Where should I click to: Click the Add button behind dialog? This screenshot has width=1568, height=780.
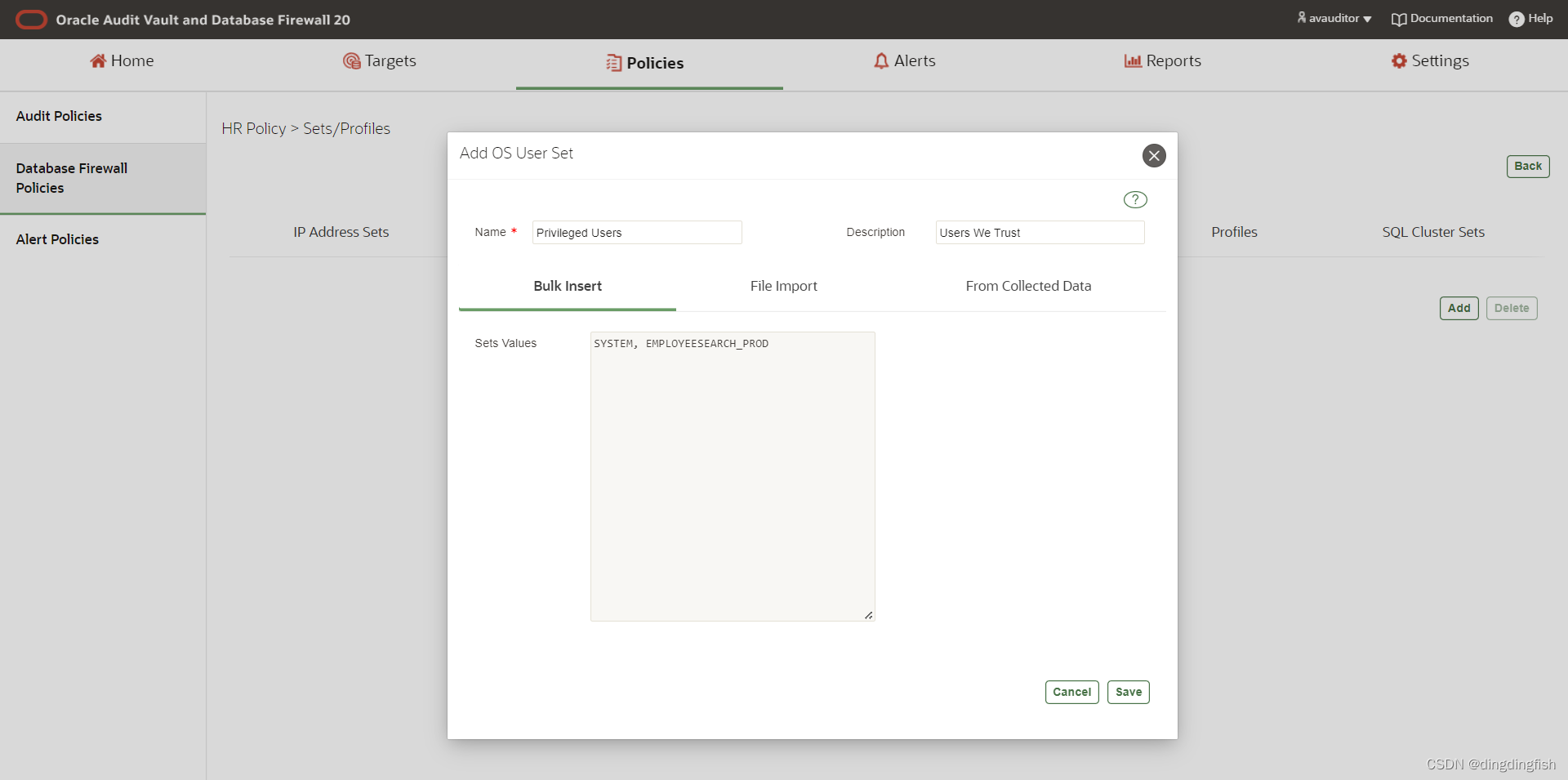click(x=1459, y=308)
